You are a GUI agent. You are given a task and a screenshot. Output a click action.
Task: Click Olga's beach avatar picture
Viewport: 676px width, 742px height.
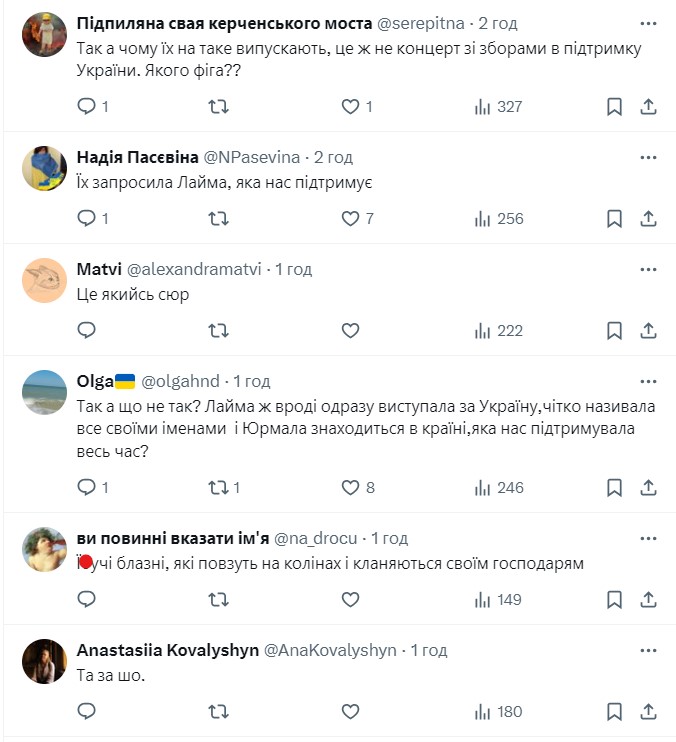(x=44, y=393)
